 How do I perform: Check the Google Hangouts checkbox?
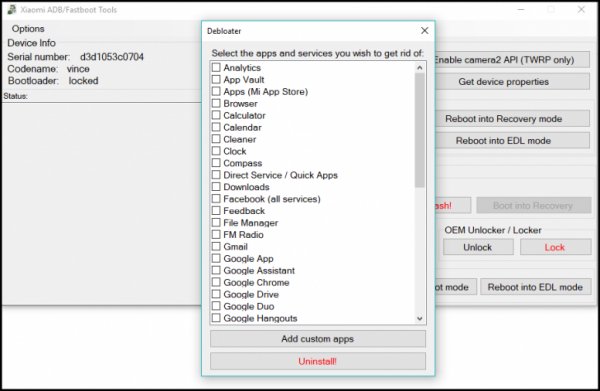[216, 318]
